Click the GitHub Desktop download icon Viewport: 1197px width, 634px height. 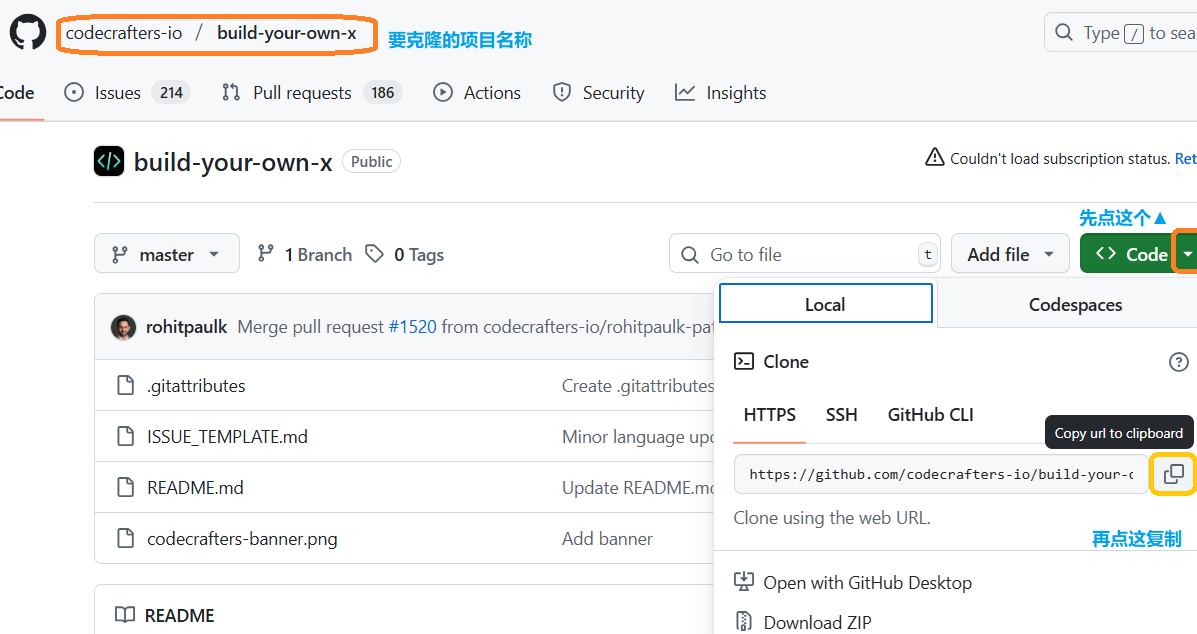[x=744, y=582]
